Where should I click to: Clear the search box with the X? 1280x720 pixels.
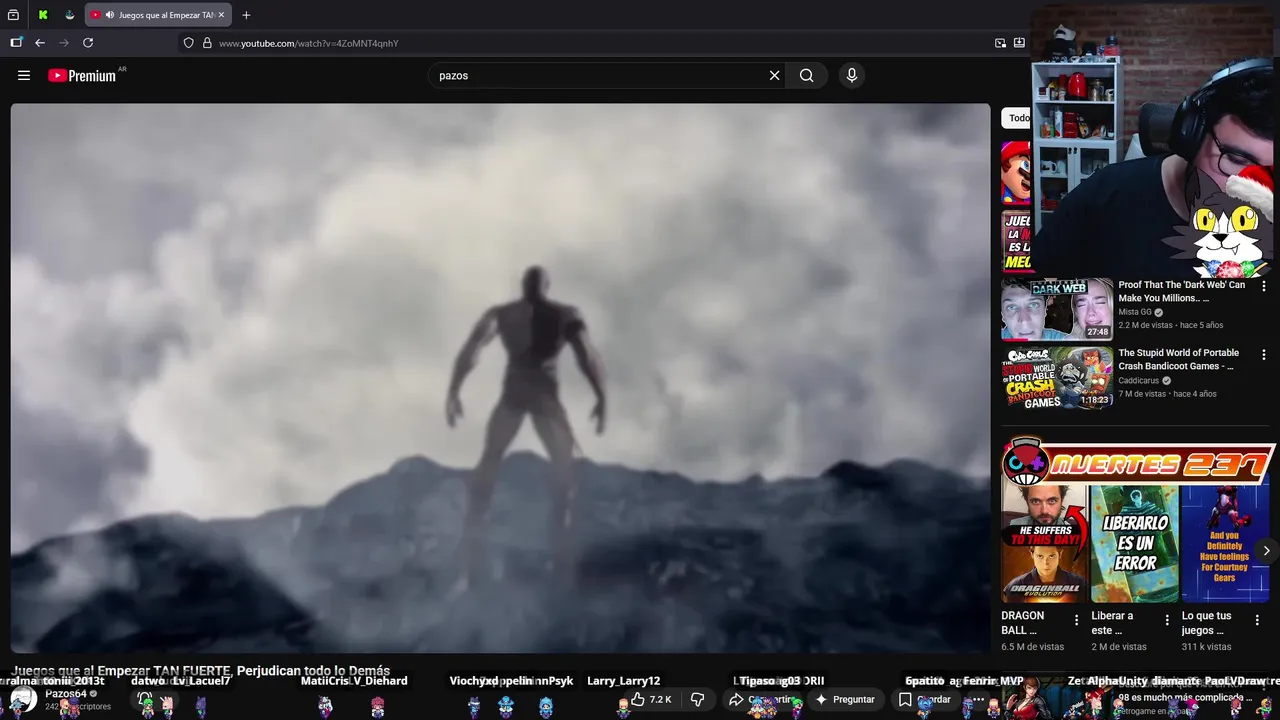point(774,75)
